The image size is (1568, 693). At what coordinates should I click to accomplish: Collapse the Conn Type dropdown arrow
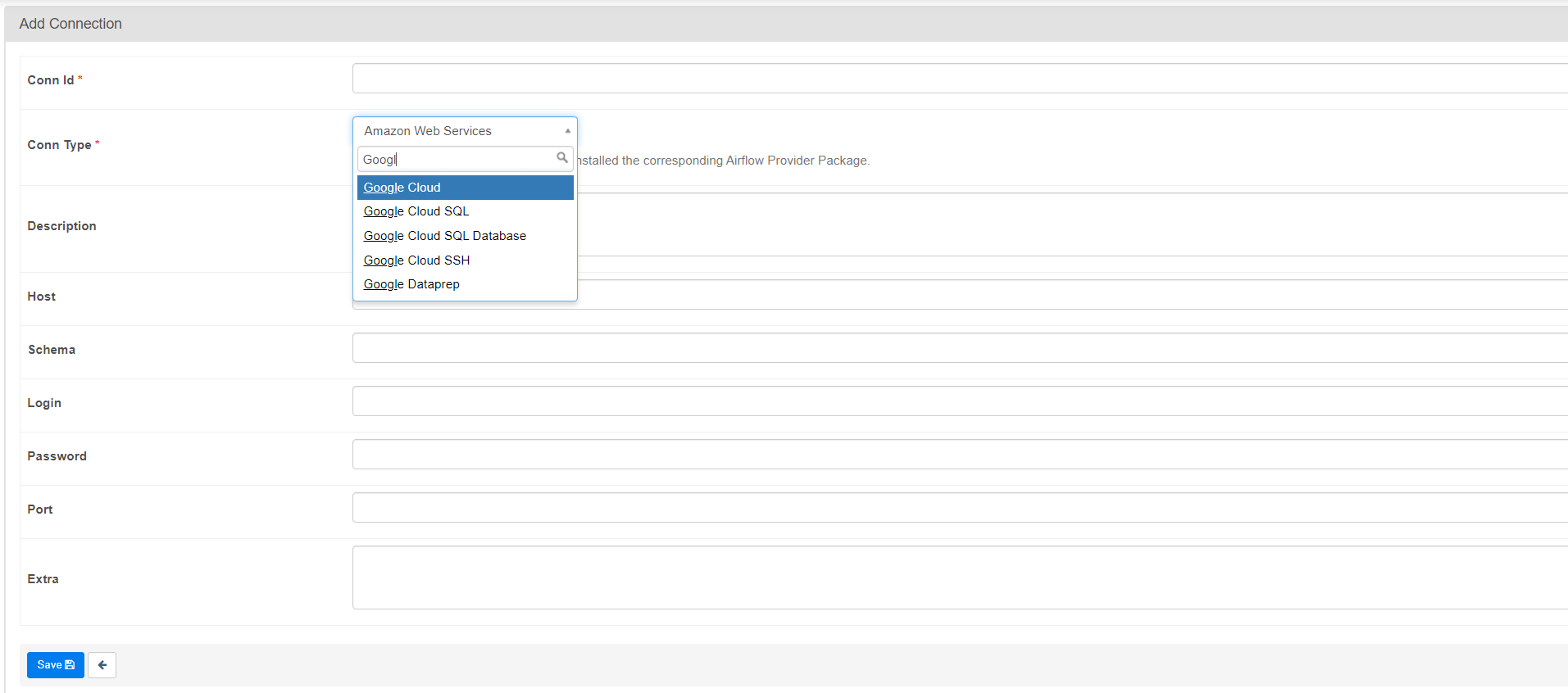click(567, 131)
